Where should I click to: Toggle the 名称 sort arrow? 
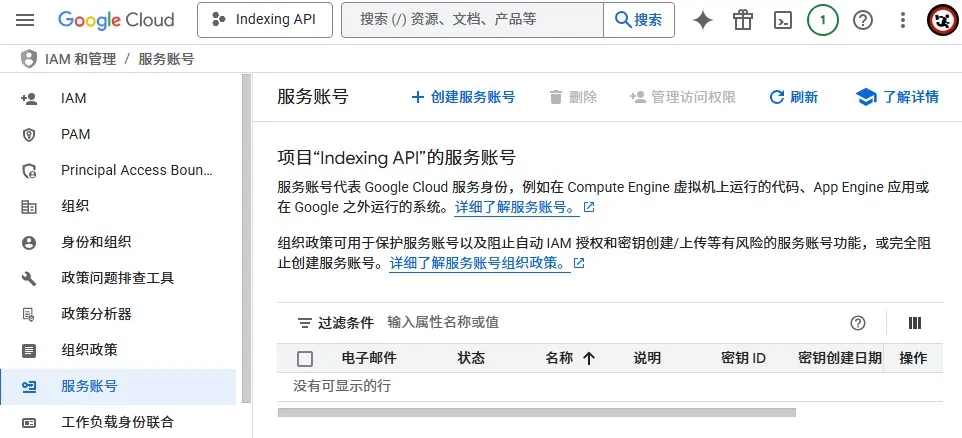click(589, 359)
